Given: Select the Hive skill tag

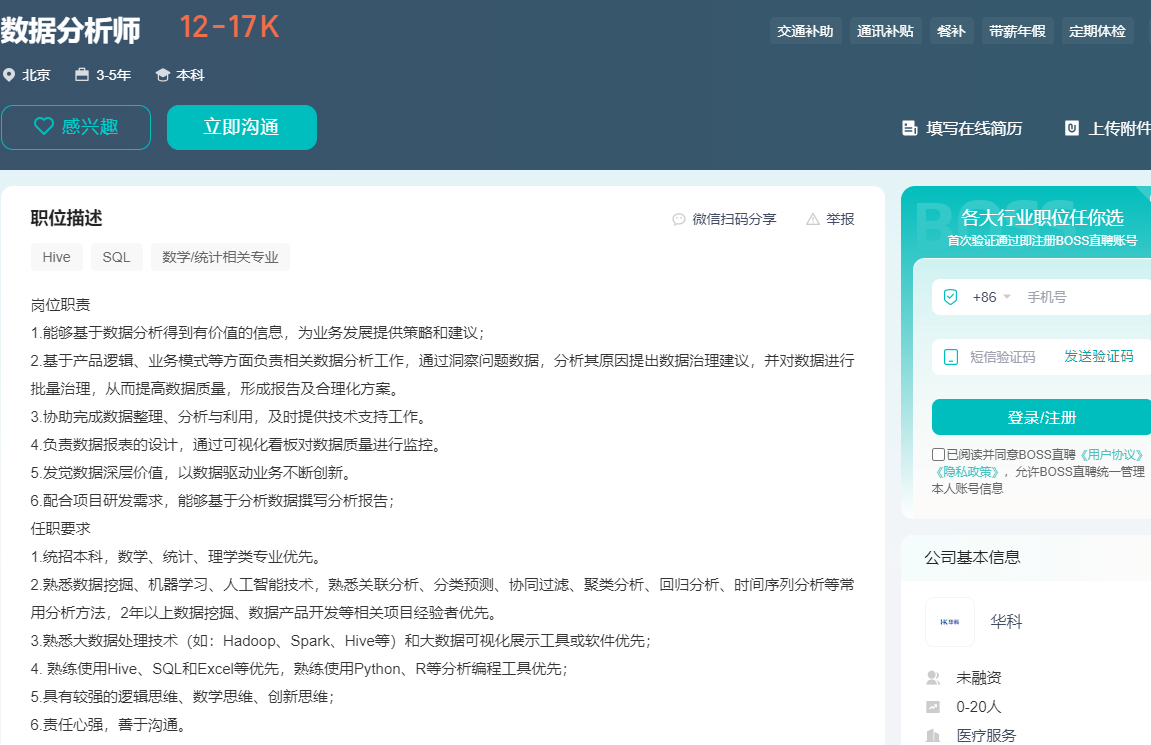Looking at the screenshot, I should 57,257.
